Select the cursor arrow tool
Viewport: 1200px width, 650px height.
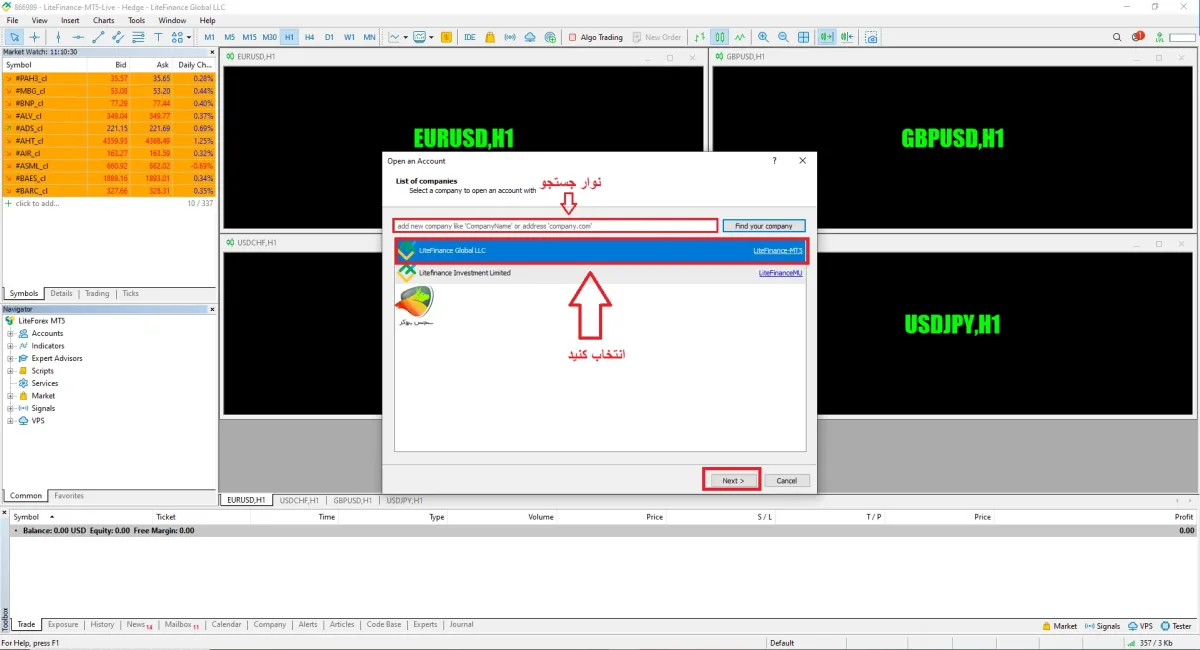pos(14,37)
